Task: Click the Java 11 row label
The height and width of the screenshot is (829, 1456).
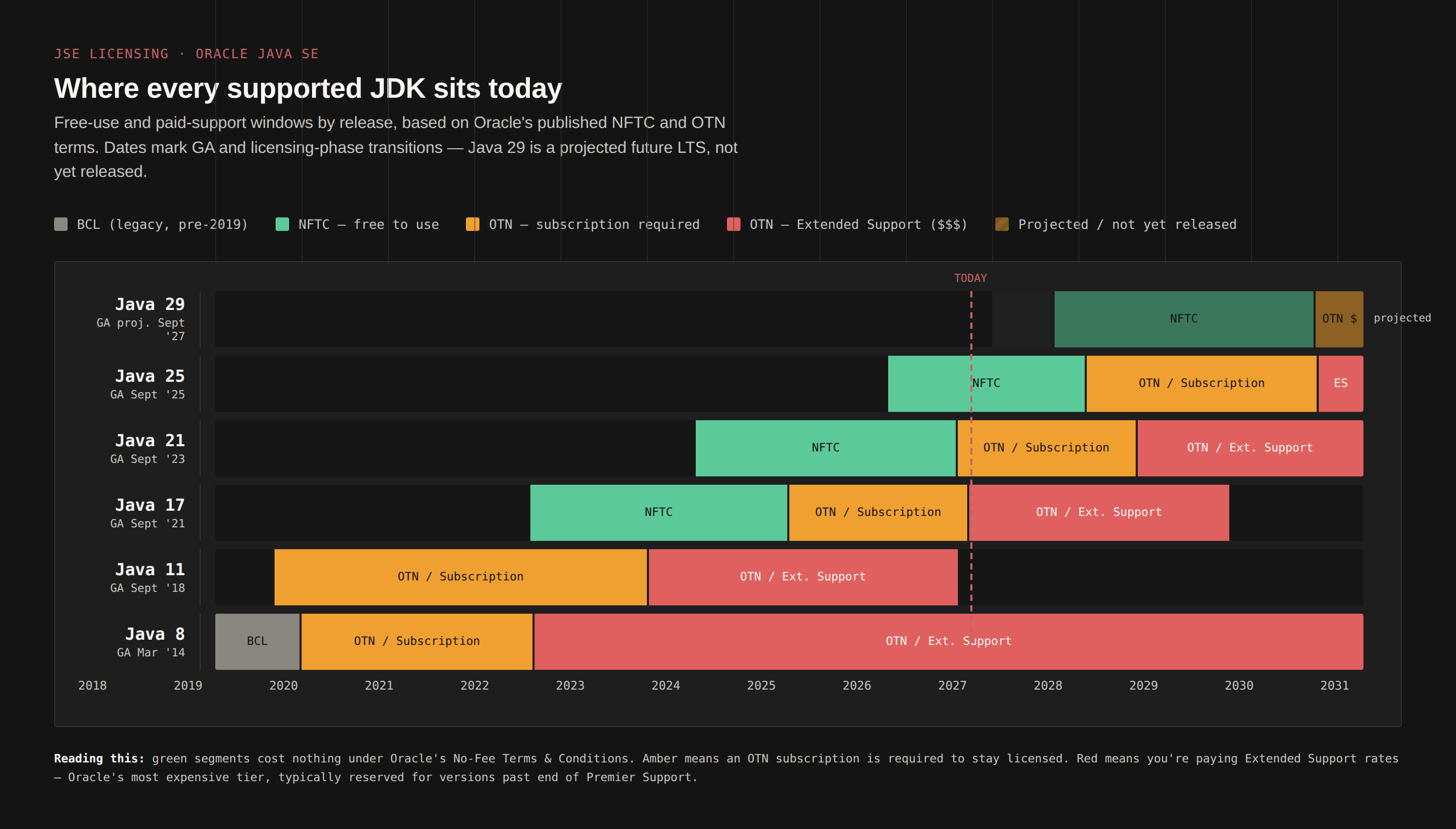Action: pos(150,569)
